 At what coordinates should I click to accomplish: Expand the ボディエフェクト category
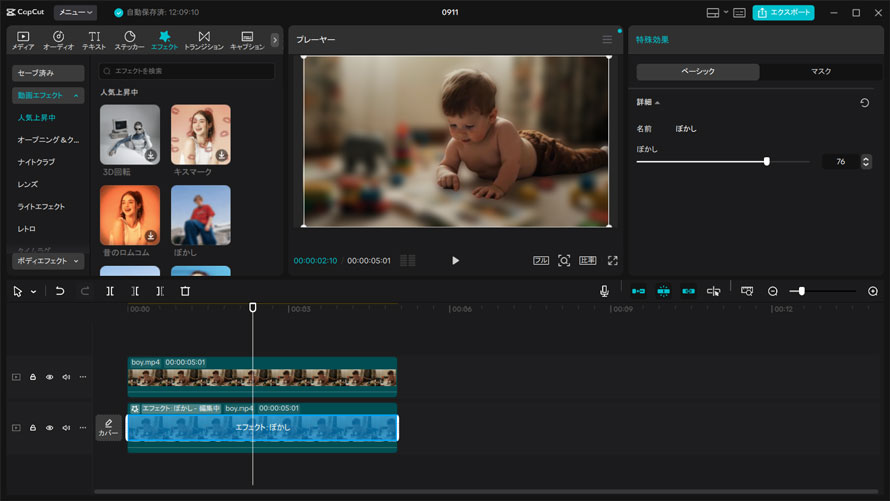pyautogui.click(x=48, y=261)
